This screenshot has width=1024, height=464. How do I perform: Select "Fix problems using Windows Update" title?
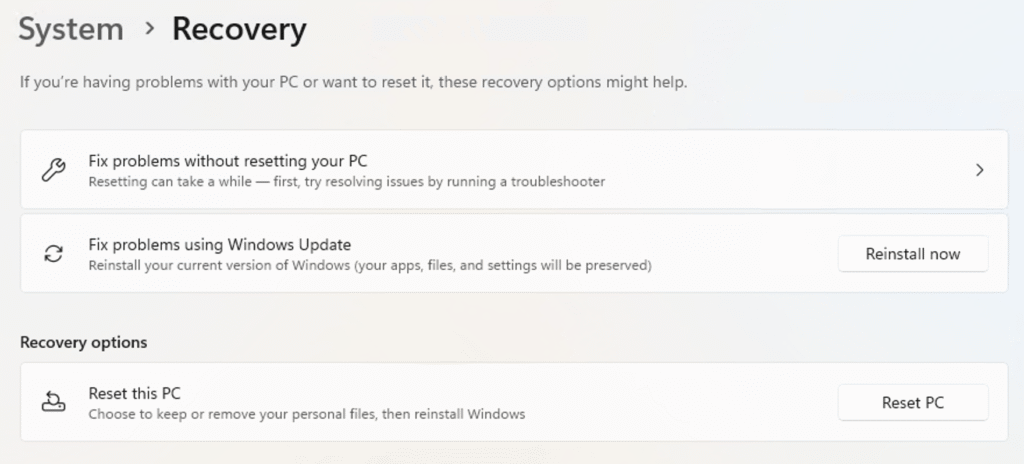219,244
